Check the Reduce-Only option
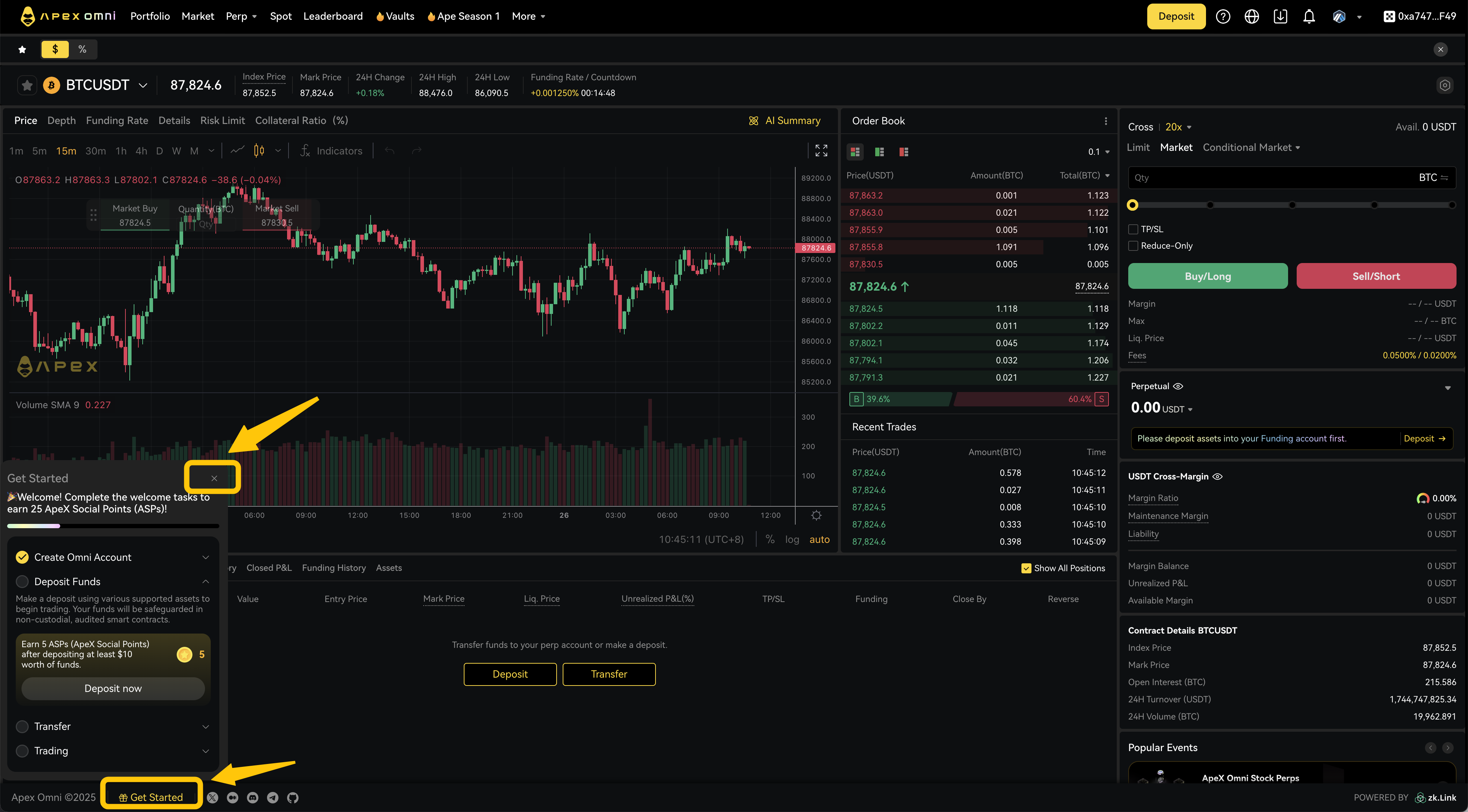Image resolution: width=1468 pixels, height=812 pixels. tap(1133, 245)
